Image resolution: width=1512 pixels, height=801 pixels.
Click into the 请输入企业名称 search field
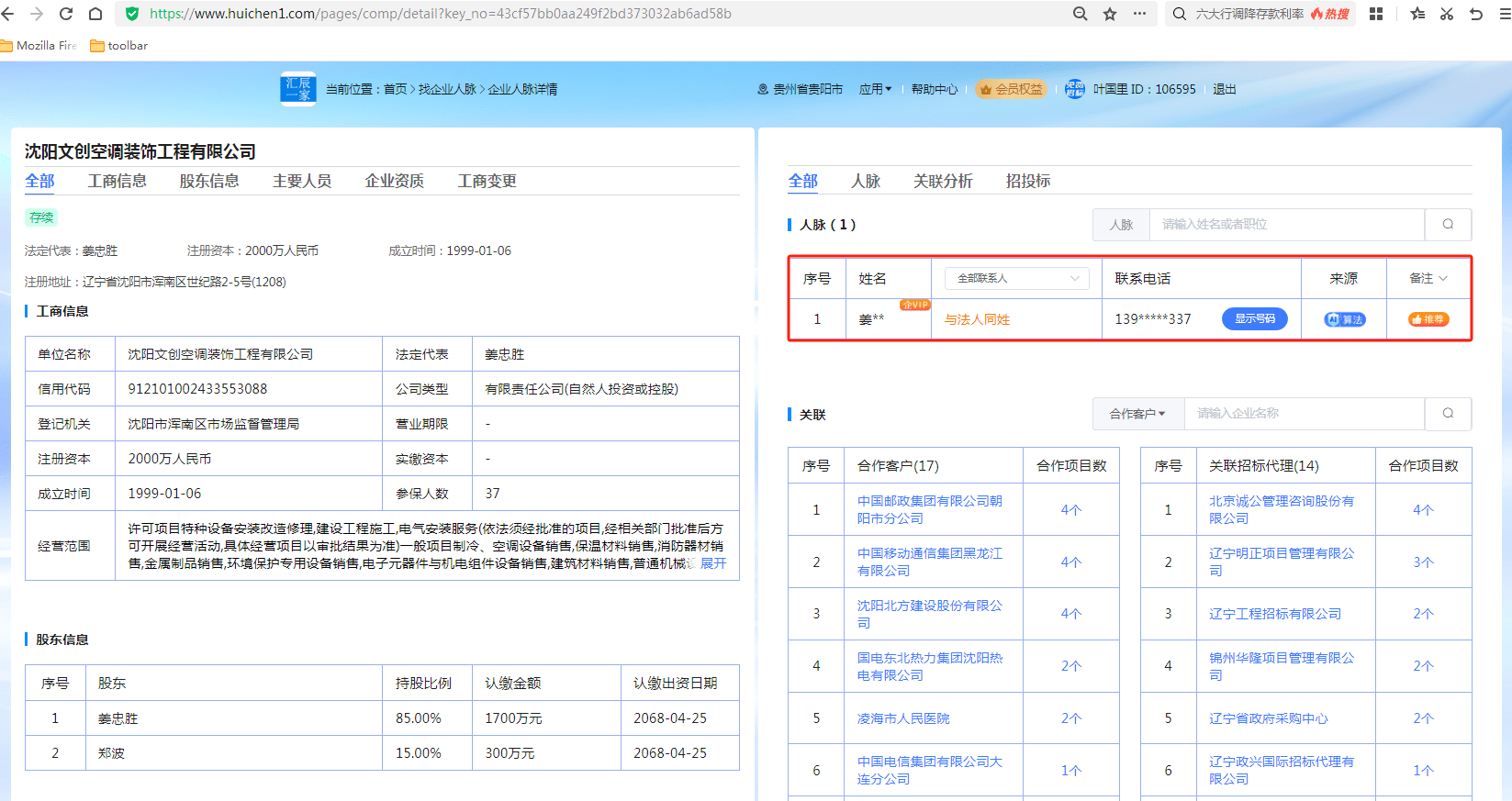coord(1305,414)
